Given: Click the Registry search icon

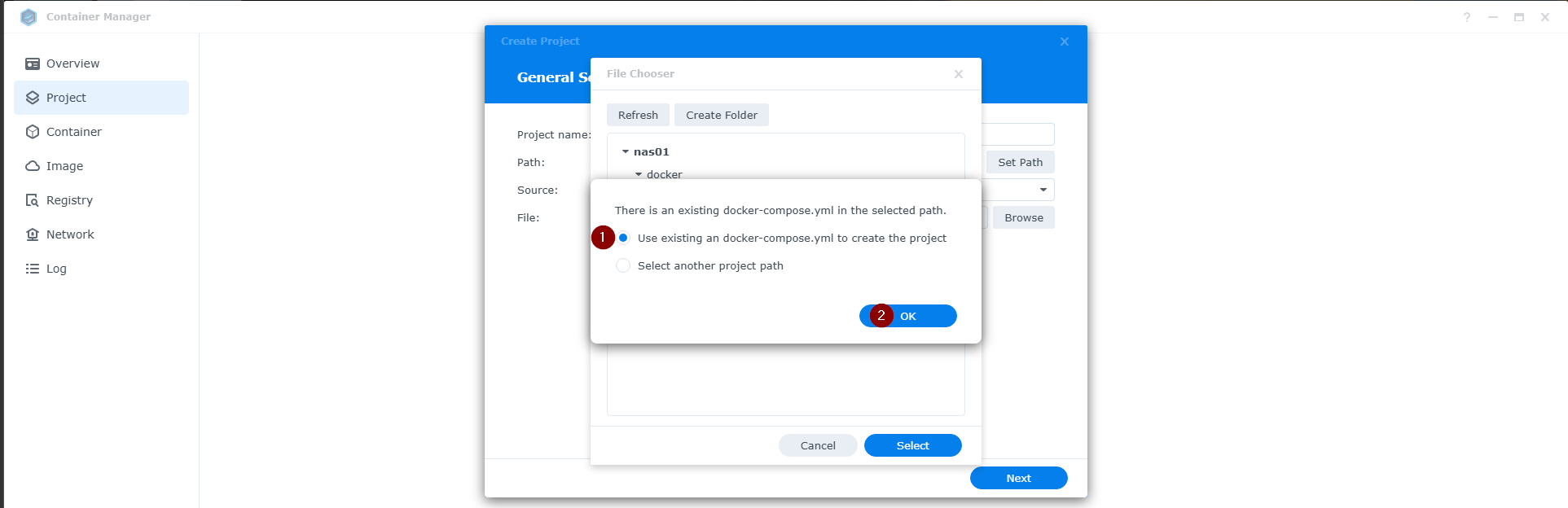Looking at the screenshot, I should (x=33, y=200).
